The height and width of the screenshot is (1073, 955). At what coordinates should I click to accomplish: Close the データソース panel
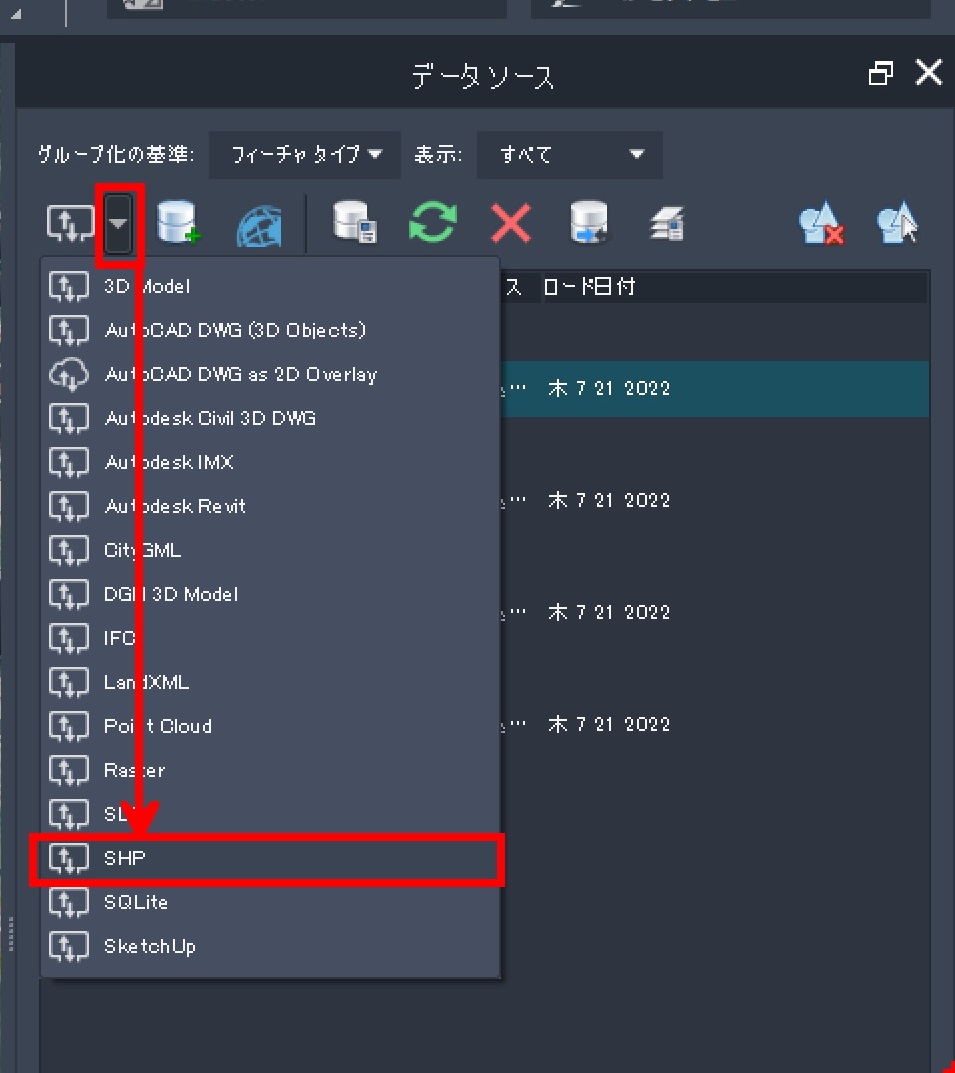point(928,72)
